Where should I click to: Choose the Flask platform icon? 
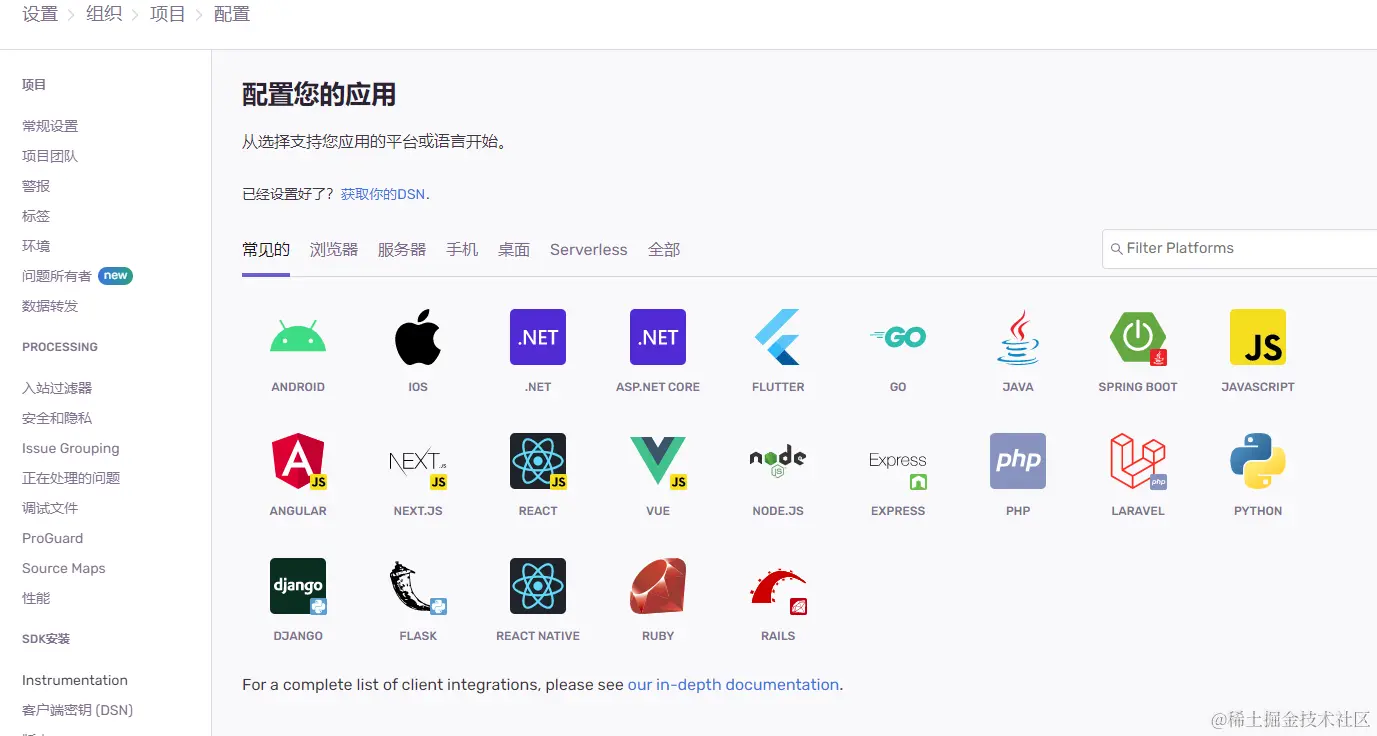click(x=418, y=586)
